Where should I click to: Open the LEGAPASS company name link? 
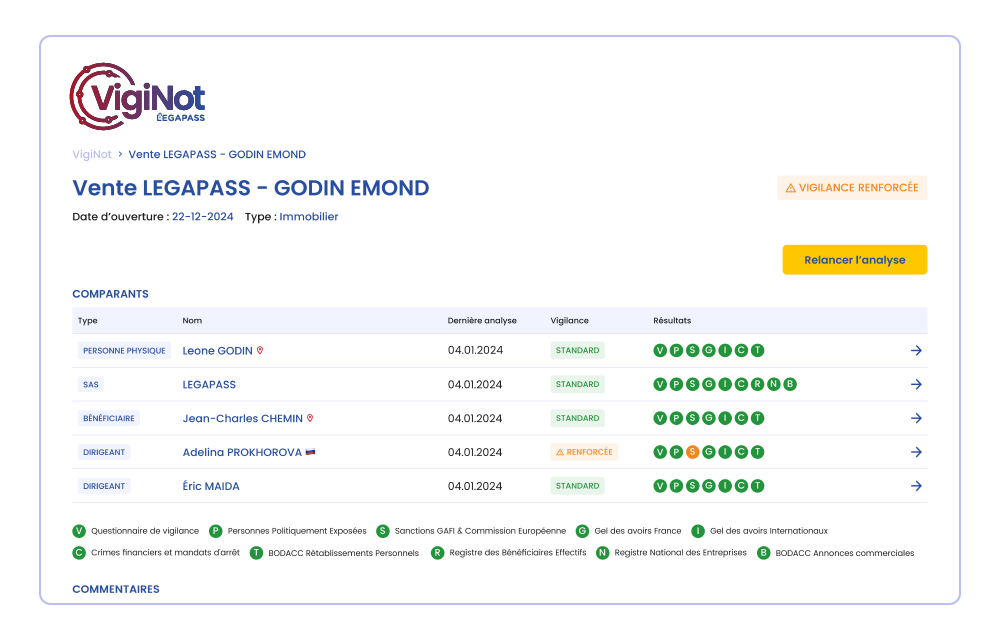point(209,385)
